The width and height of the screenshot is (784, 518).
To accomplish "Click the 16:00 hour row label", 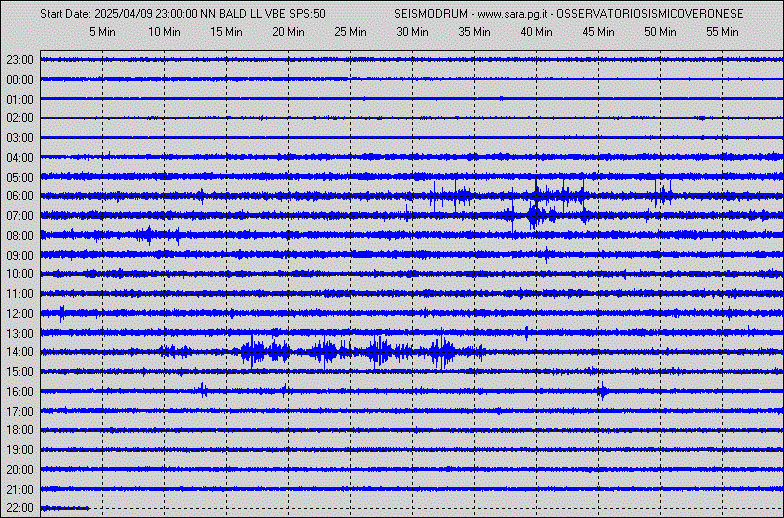I will pos(20,392).
